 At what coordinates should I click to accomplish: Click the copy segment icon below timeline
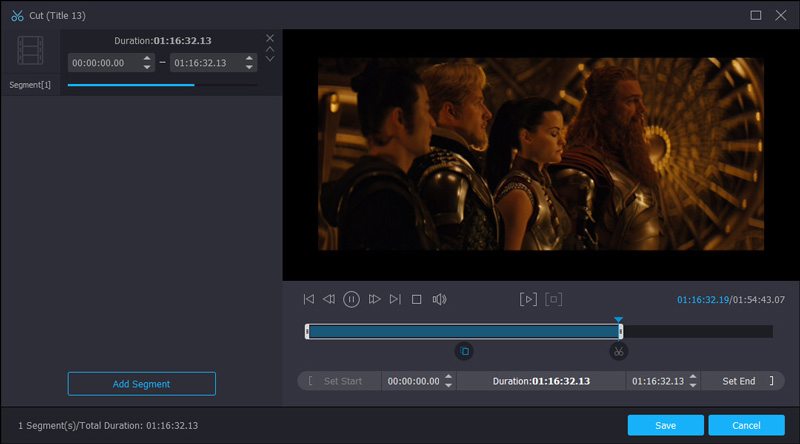tap(464, 351)
